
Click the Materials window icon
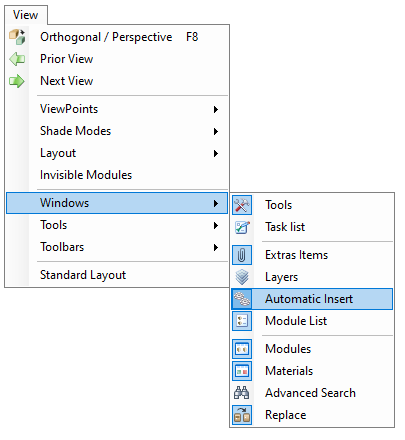point(242,371)
